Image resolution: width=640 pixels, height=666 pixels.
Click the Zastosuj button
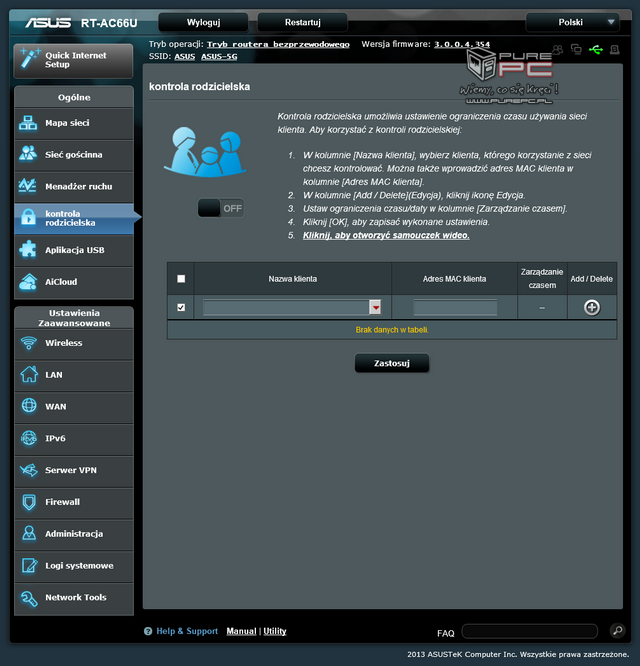(392, 363)
